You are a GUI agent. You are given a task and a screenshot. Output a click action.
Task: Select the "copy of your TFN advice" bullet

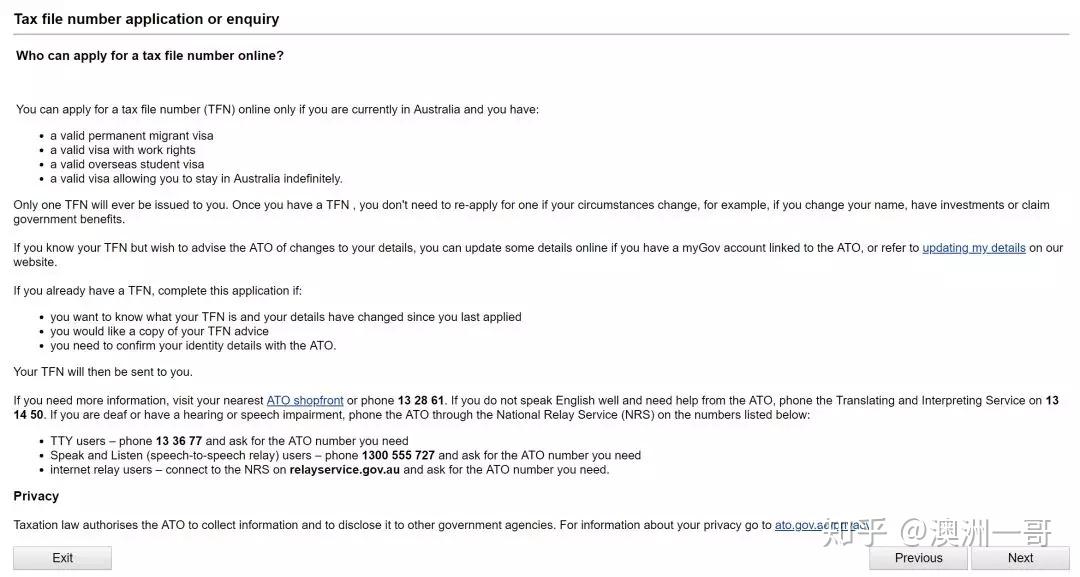[x=160, y=331]
